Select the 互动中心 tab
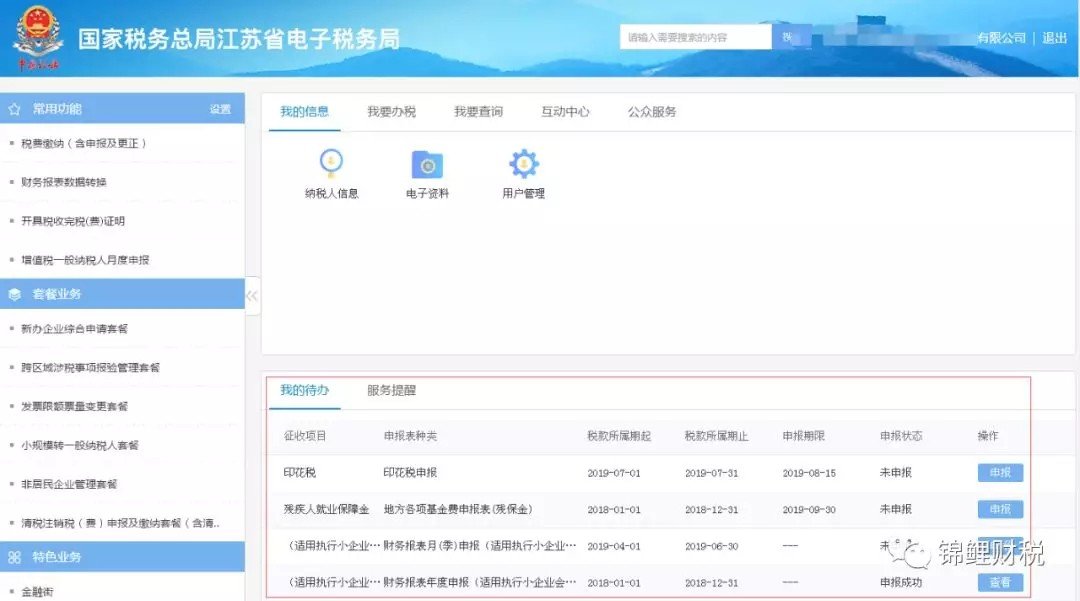Image resolution: width=1080 pixels, height=601 pixels. 567,111
